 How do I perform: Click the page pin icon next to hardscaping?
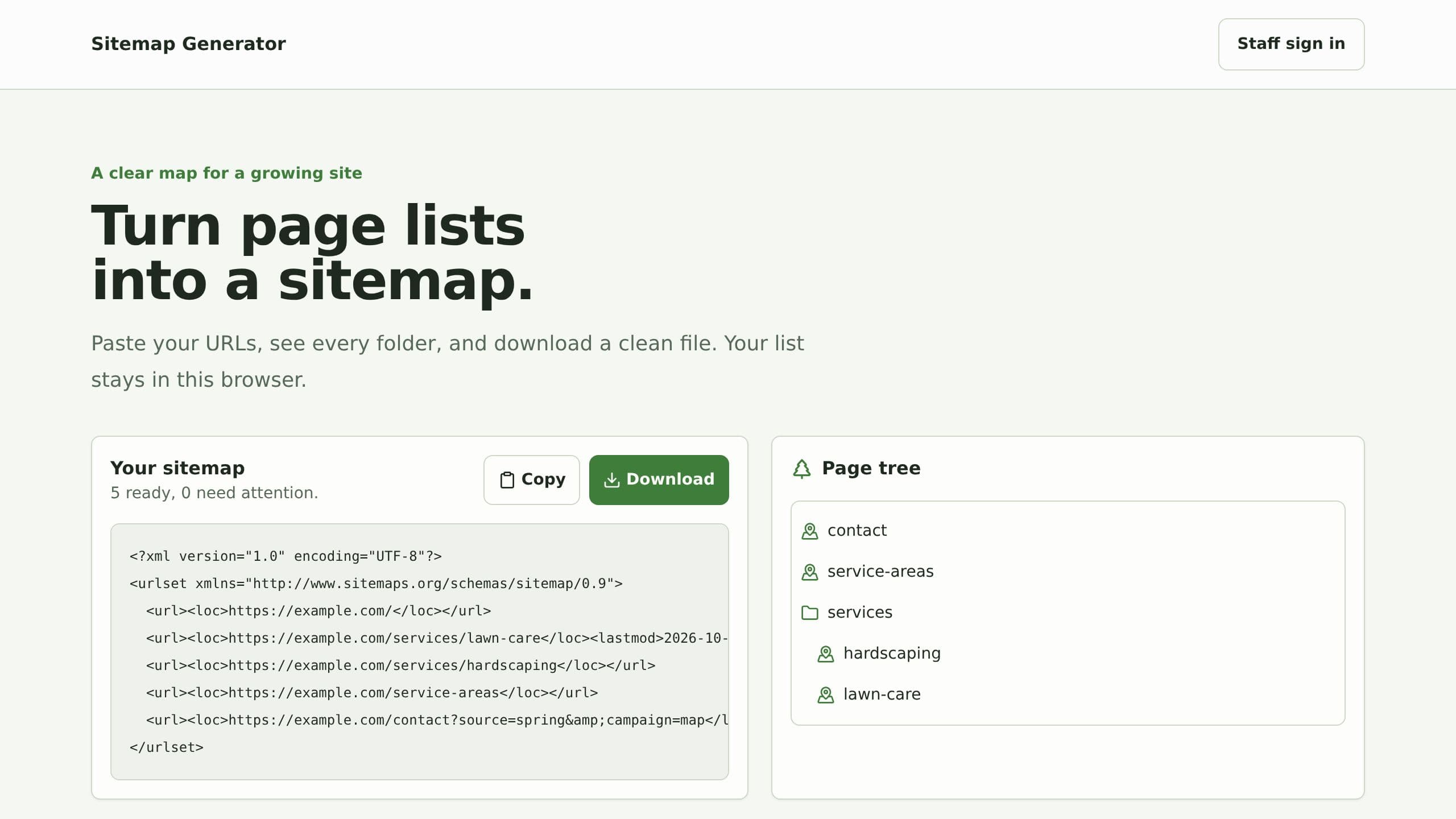point(825,654)
